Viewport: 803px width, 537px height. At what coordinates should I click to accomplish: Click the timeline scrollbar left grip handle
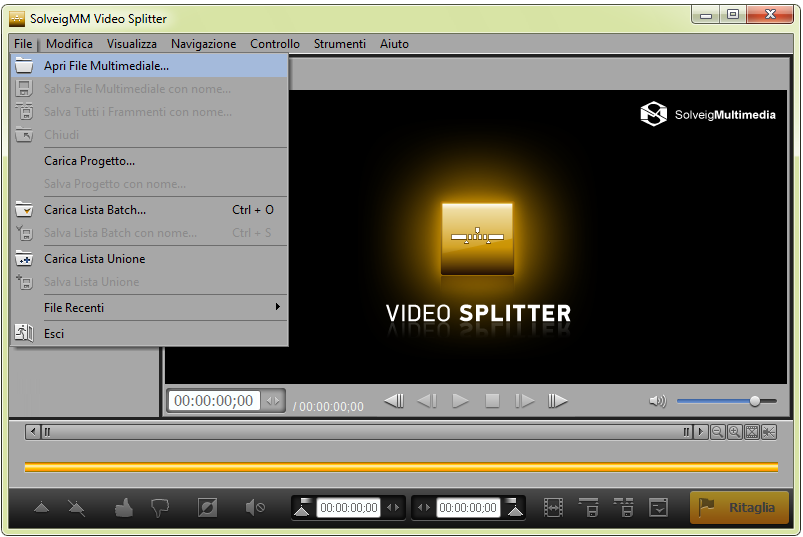[47, 432]
